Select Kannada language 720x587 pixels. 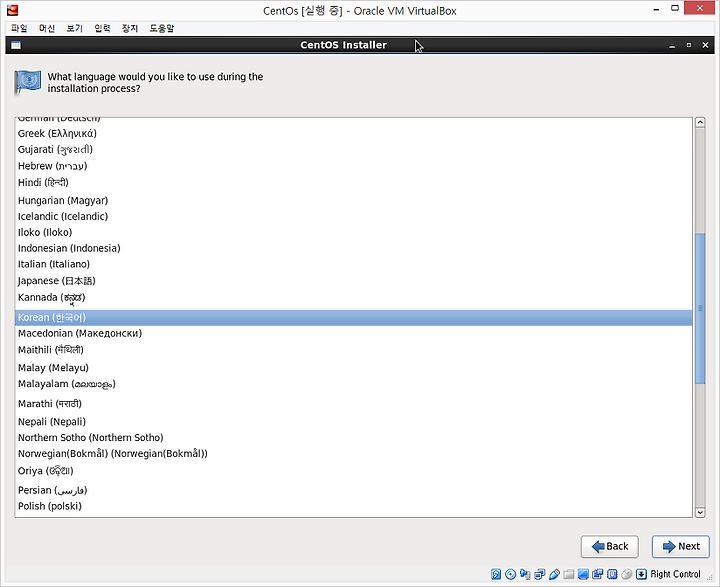[354, 298]
